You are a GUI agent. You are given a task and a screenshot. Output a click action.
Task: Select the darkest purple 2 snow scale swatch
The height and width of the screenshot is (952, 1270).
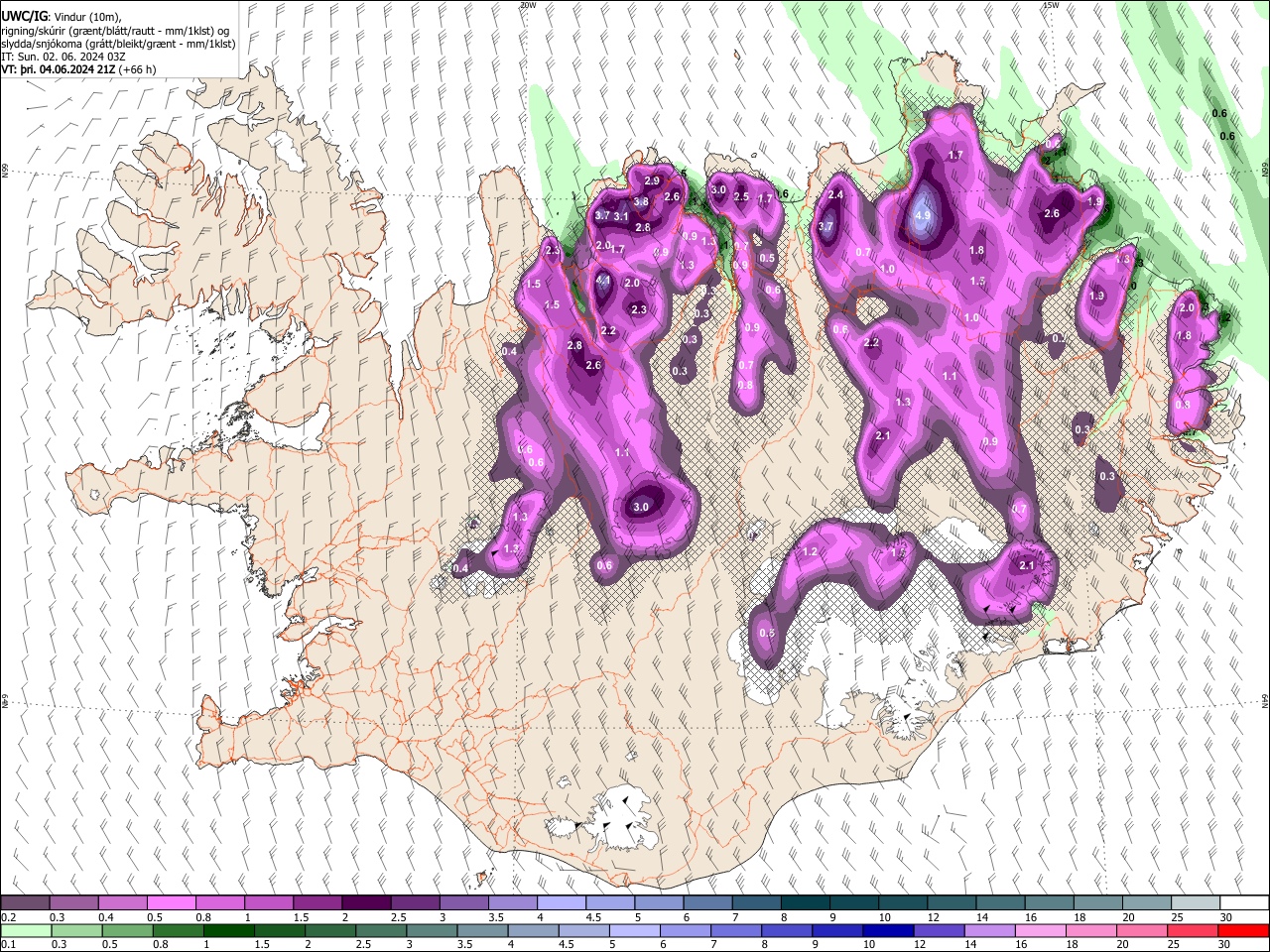[365, 903]
